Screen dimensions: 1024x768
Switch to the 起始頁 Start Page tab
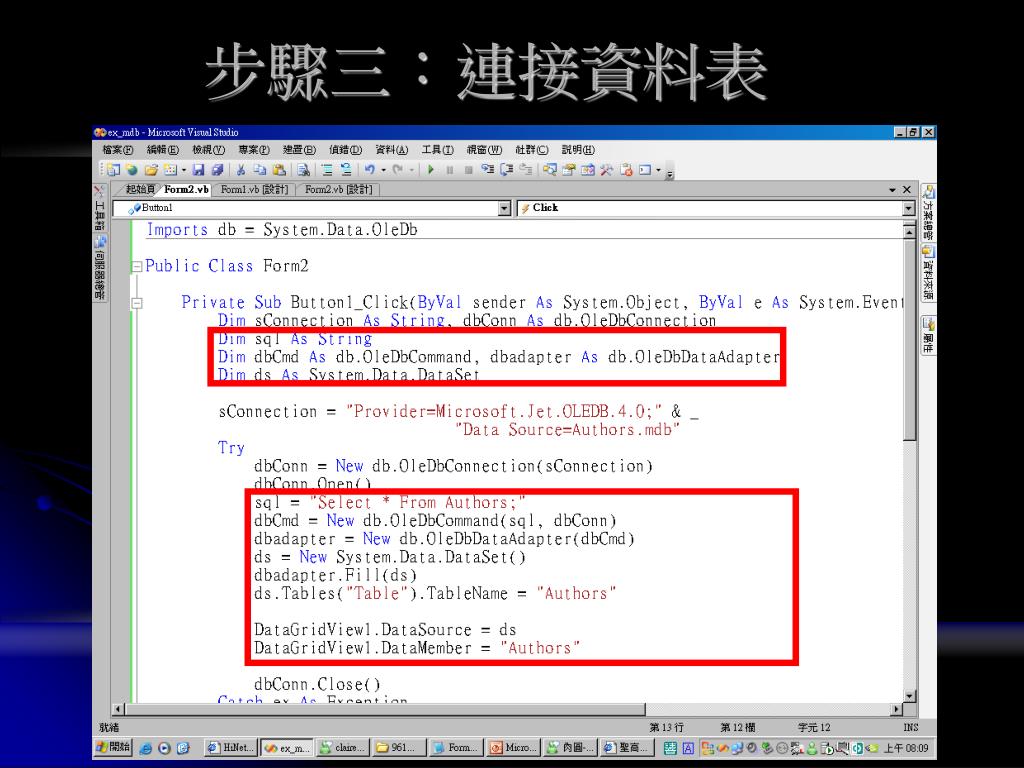[140, 189]
